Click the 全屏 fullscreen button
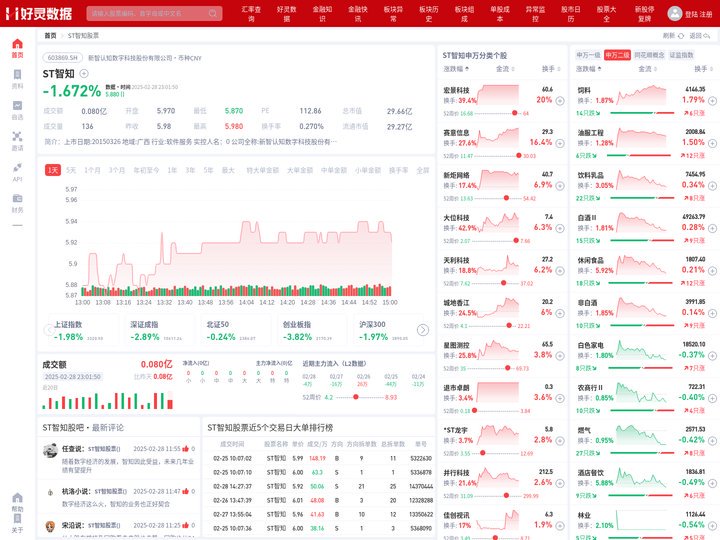This screenshot has width=720, height=540. [x=422, y=170]
